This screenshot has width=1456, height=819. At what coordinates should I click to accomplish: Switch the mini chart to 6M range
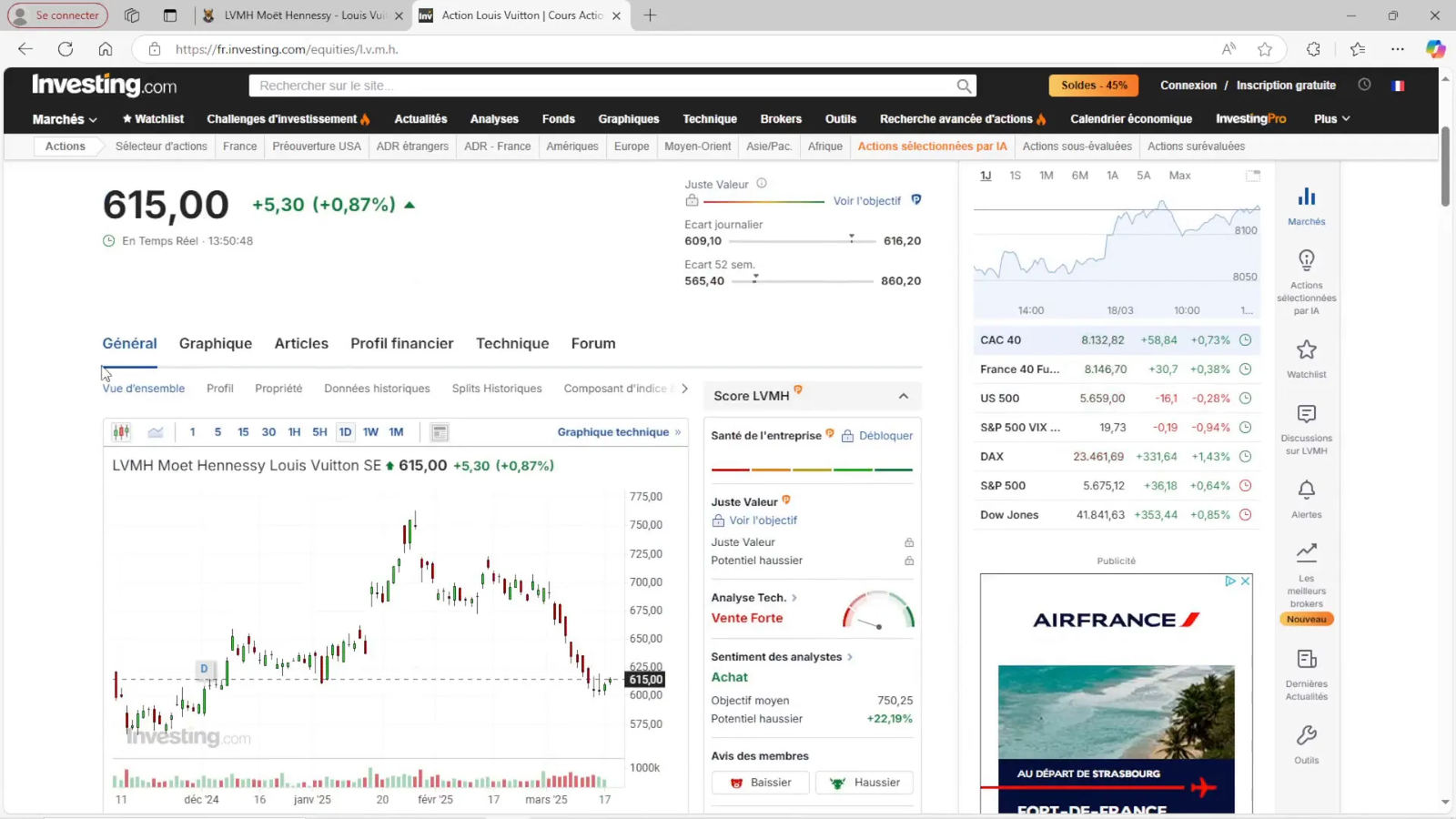1079,176
